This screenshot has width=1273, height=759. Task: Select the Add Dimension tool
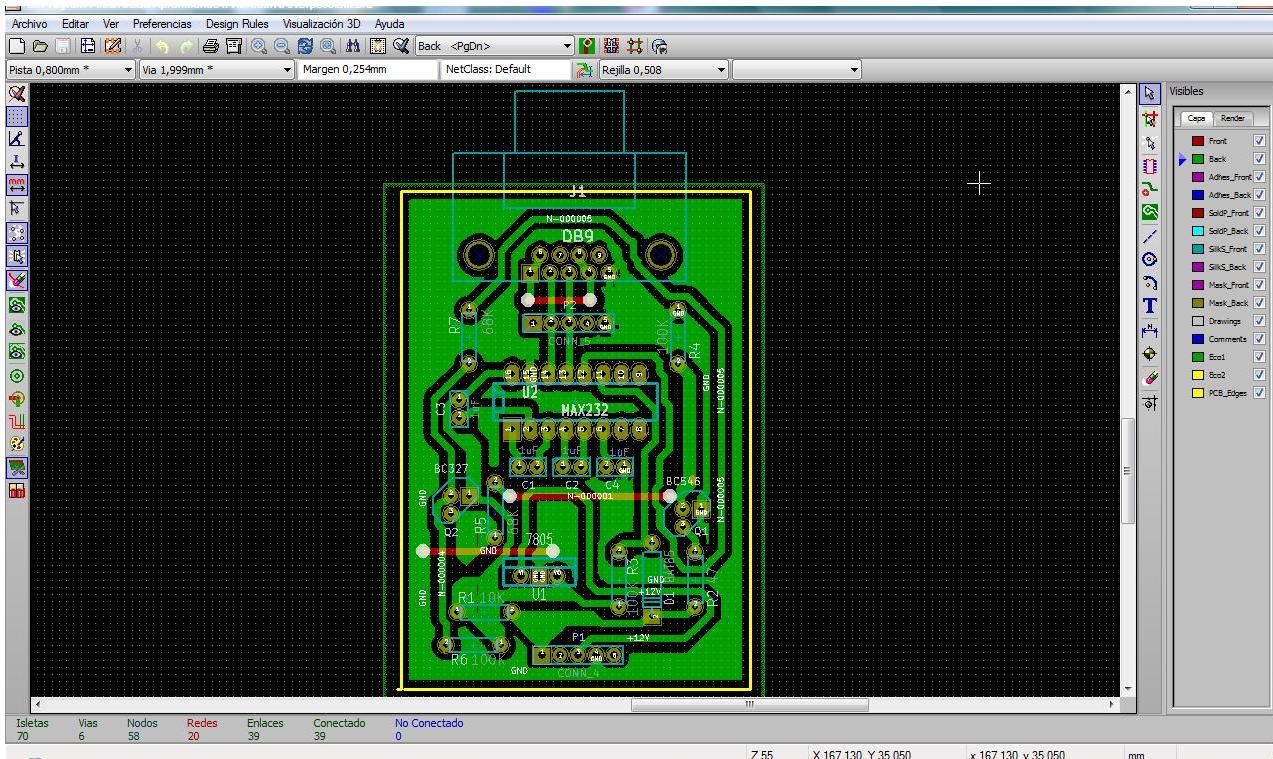1150,330
